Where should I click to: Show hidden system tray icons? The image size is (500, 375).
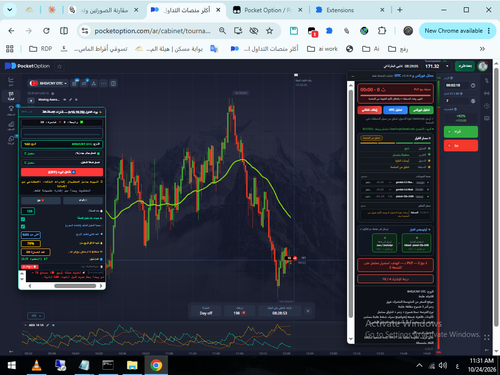419,365
